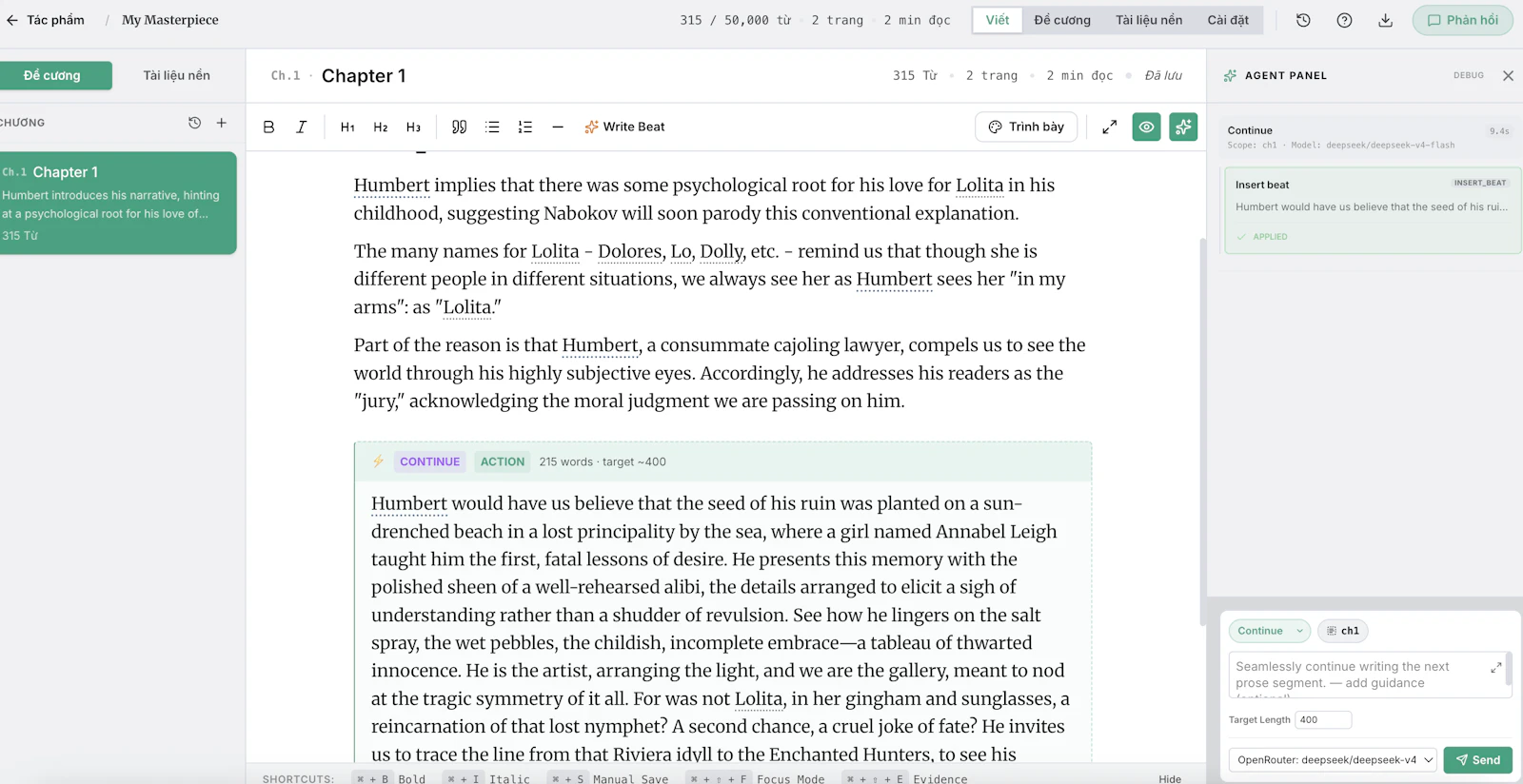The height and width of the screenshot is (784, 1523).
Task: Insert a horizontal rule
Action: pyautogui.click(x=558, y=127)
